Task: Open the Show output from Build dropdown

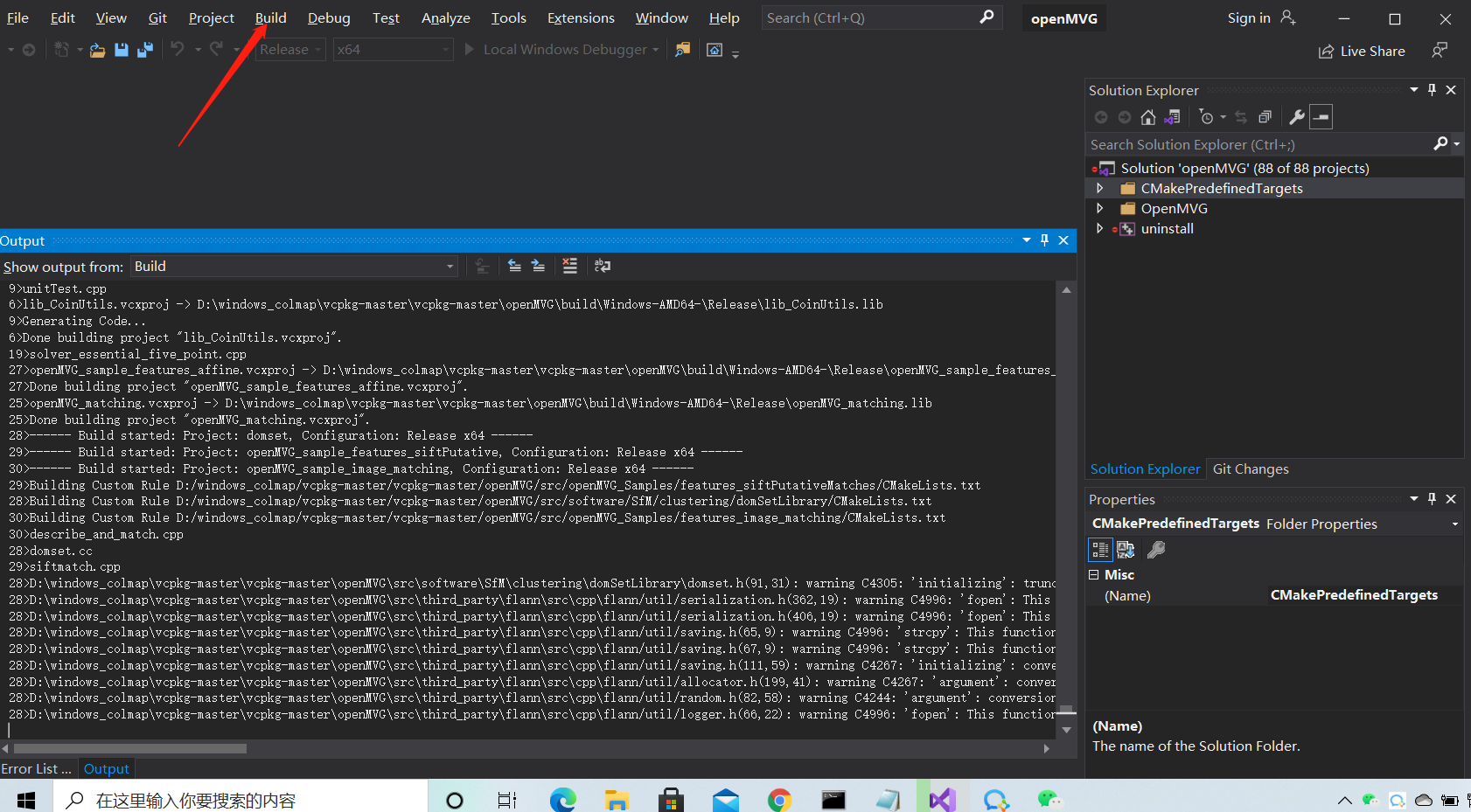Action: tap(449, 266)
